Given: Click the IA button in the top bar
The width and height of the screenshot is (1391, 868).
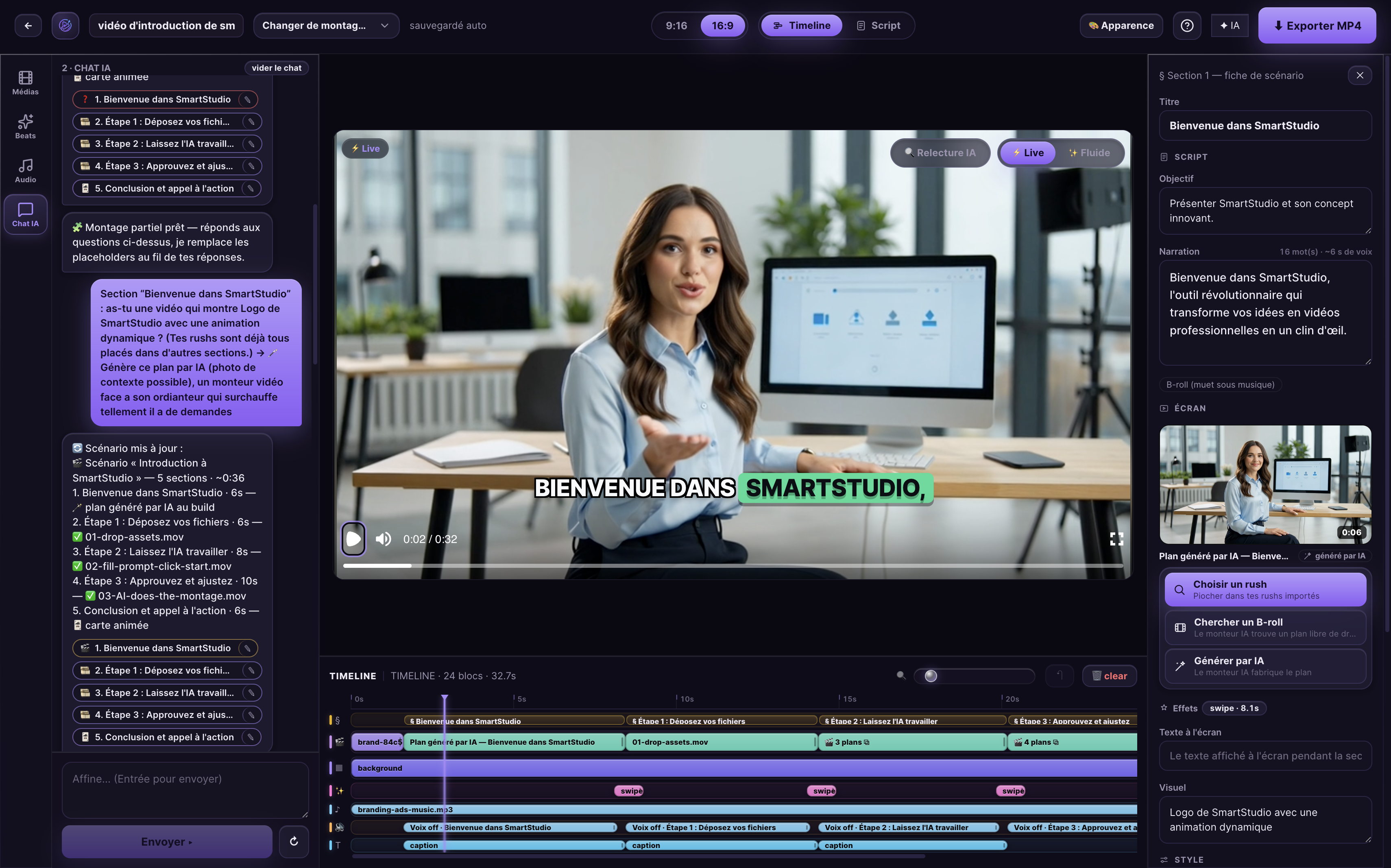Looking at the screenshot, I should 1230,25.
